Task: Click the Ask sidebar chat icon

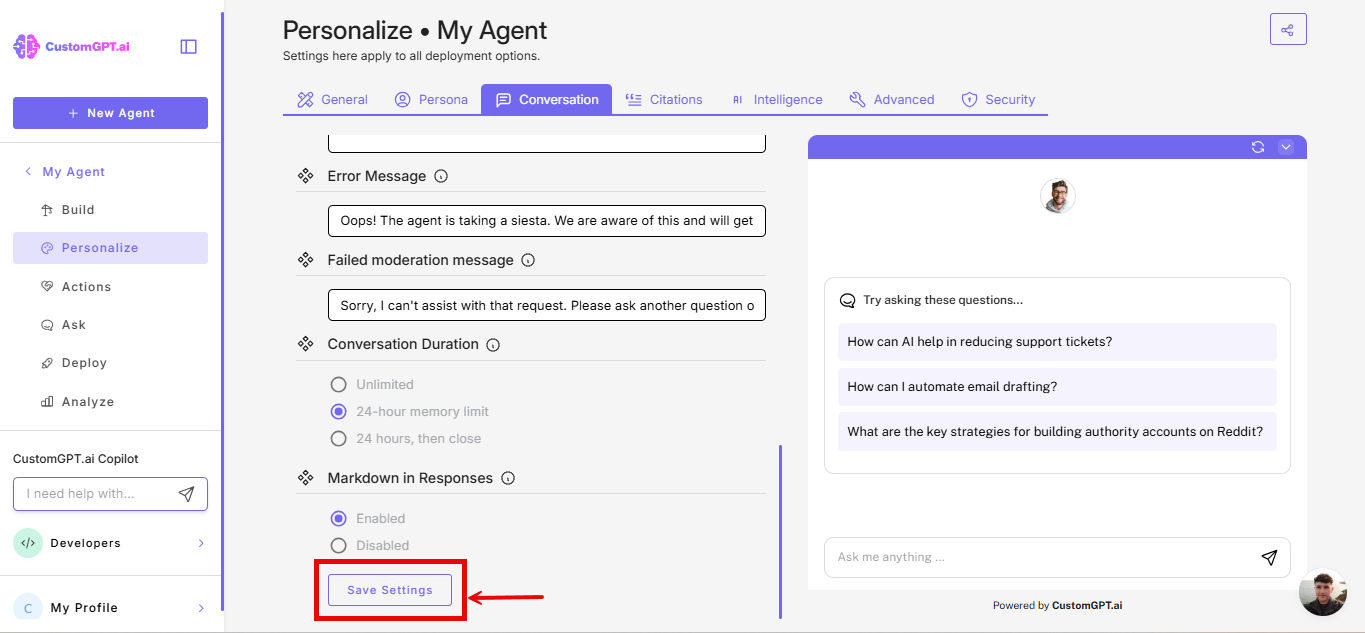Action: coord(46,325)
